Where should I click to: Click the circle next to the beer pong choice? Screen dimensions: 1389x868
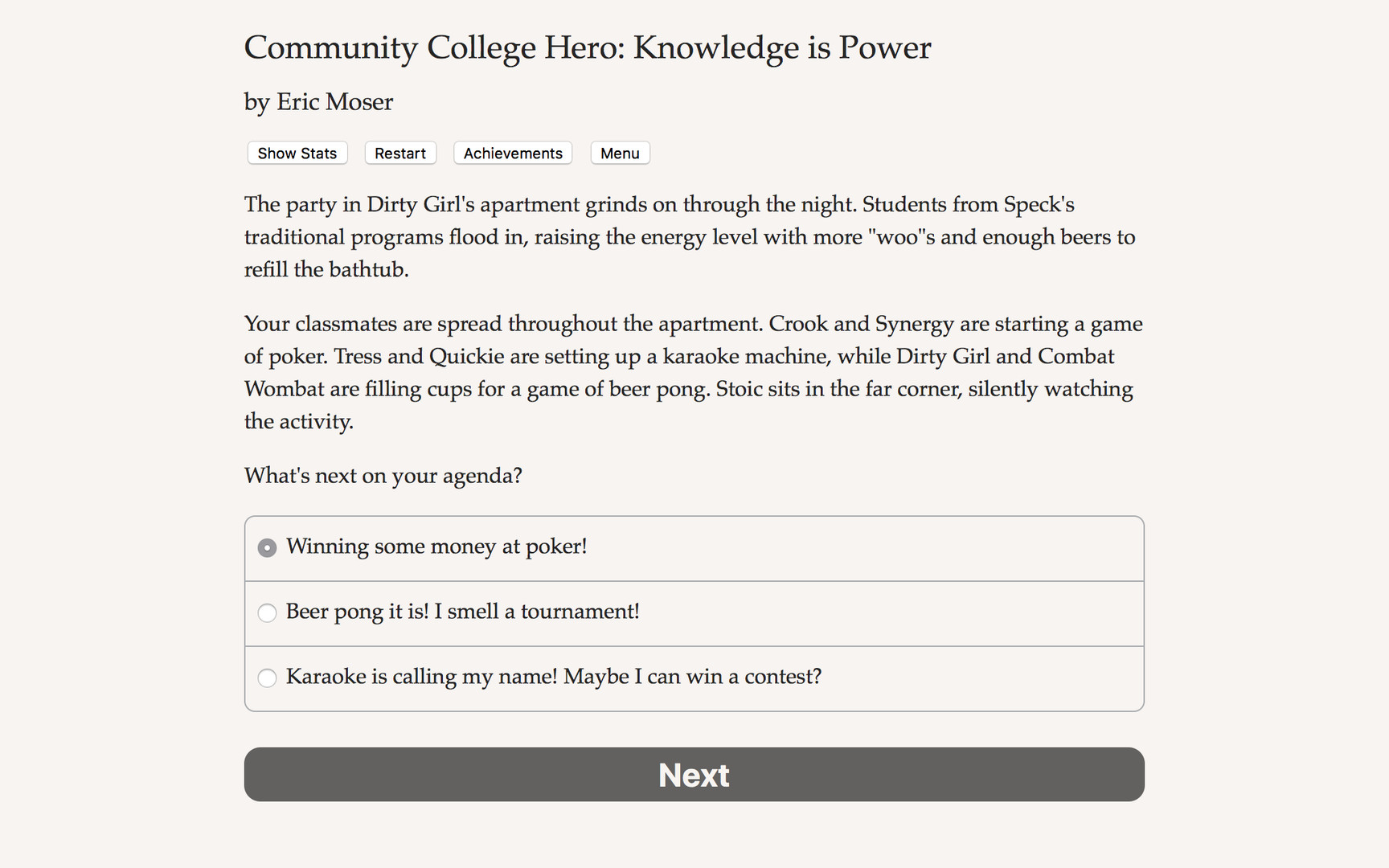[x=267, y=612]
